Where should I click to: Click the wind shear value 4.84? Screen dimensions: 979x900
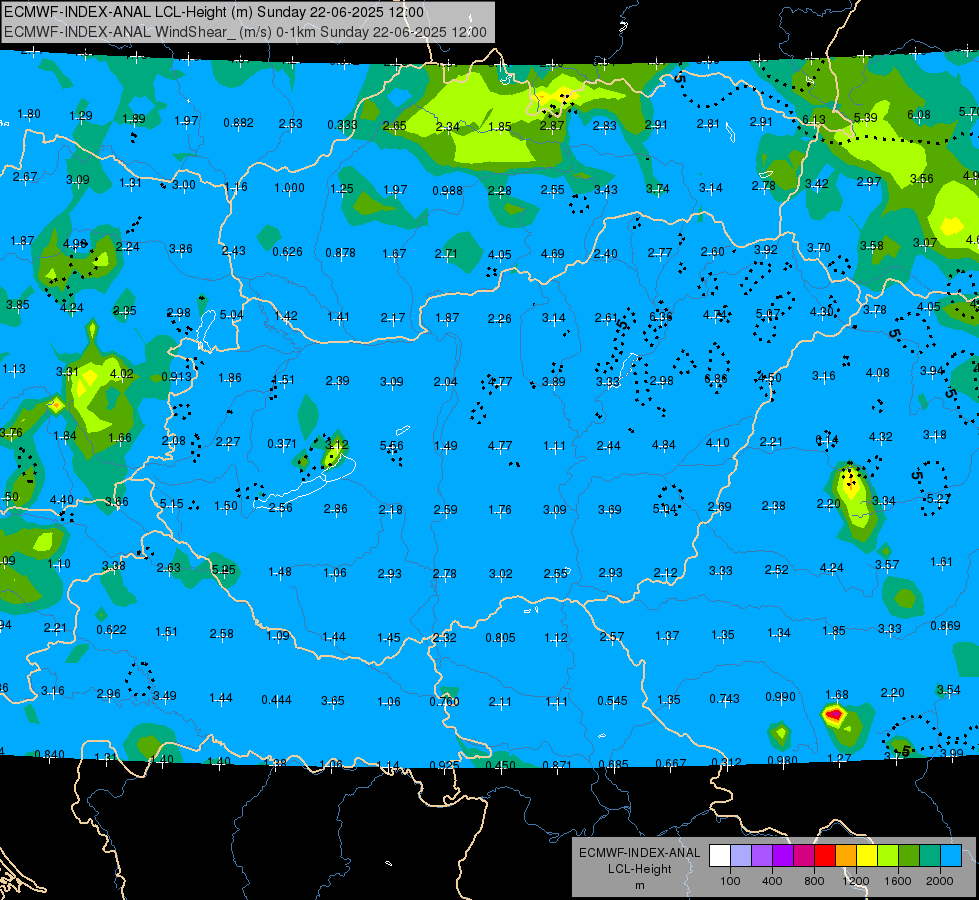664,445
